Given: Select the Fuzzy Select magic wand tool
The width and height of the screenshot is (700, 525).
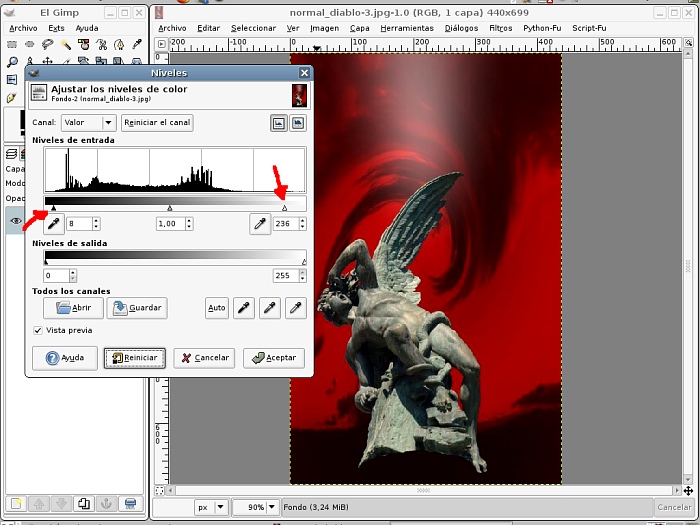Looking at the screenshot, I should [66, 44].
